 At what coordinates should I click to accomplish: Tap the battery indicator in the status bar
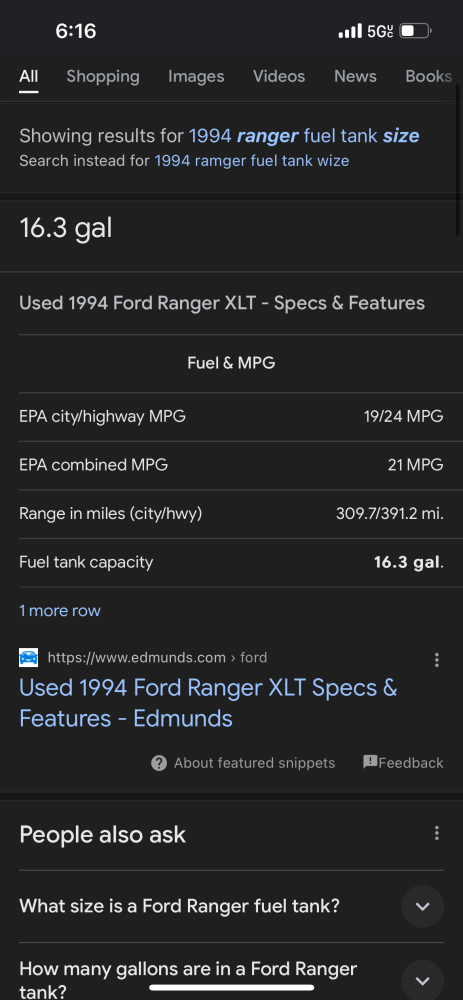pyautogui.click(x=416, y=31)
